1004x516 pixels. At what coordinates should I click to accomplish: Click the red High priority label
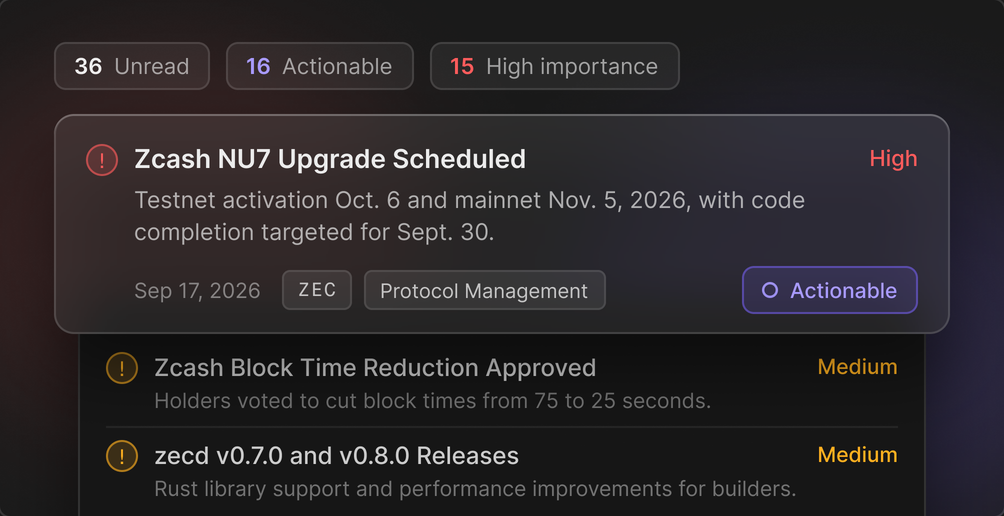pyautogui.click(x=893, y=158)
